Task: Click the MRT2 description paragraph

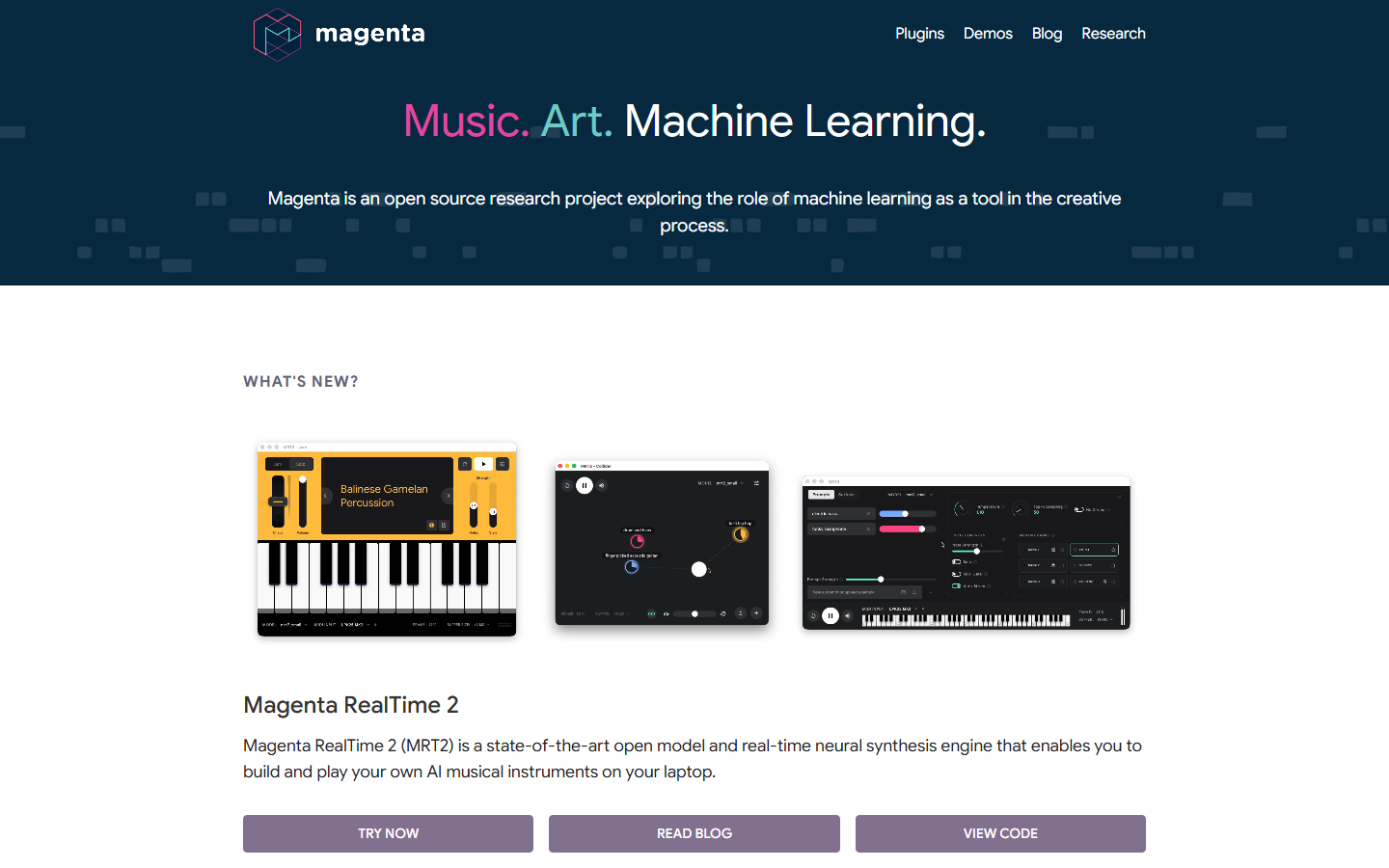Action: 693,758
